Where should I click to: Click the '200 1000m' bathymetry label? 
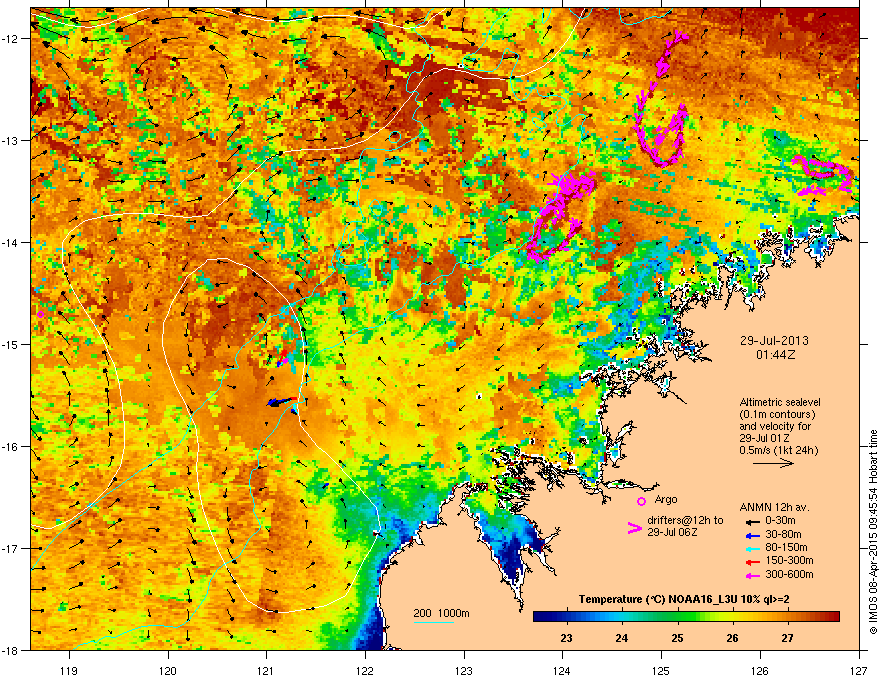442,613
